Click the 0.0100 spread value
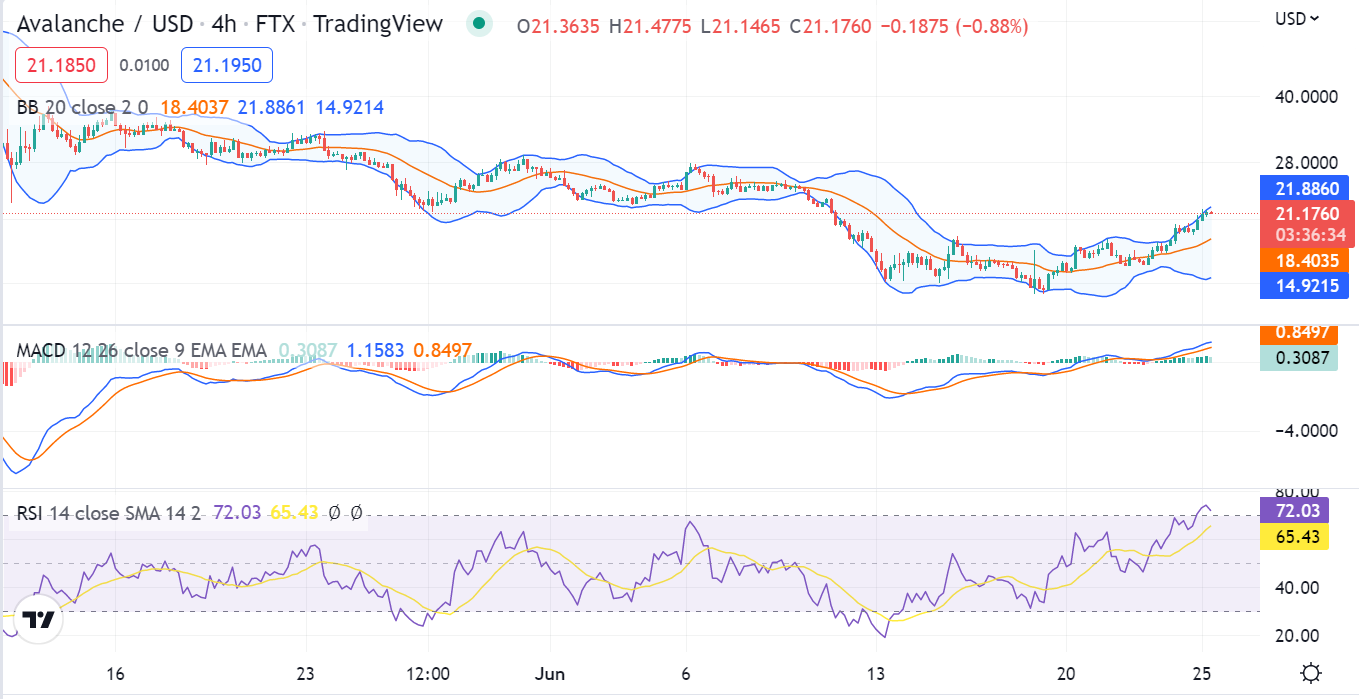 [144, 66]
